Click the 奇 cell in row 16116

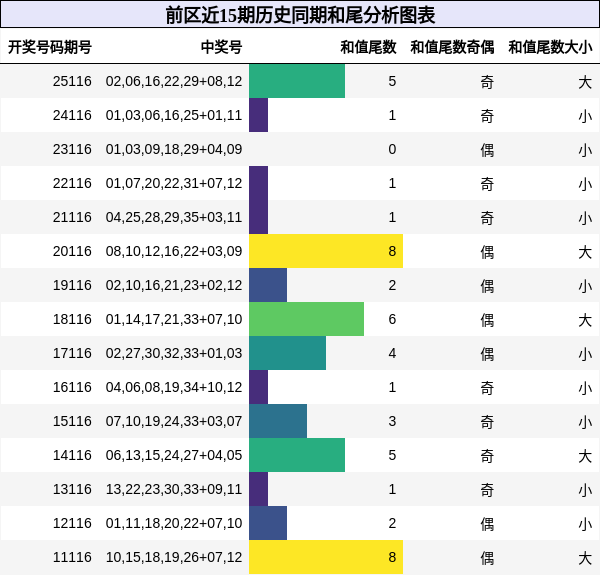pyautogui.click(x=487, y=388)
